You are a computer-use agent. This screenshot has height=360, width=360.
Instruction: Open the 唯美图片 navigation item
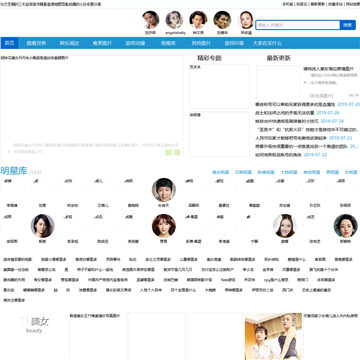(x=102, y=43)
